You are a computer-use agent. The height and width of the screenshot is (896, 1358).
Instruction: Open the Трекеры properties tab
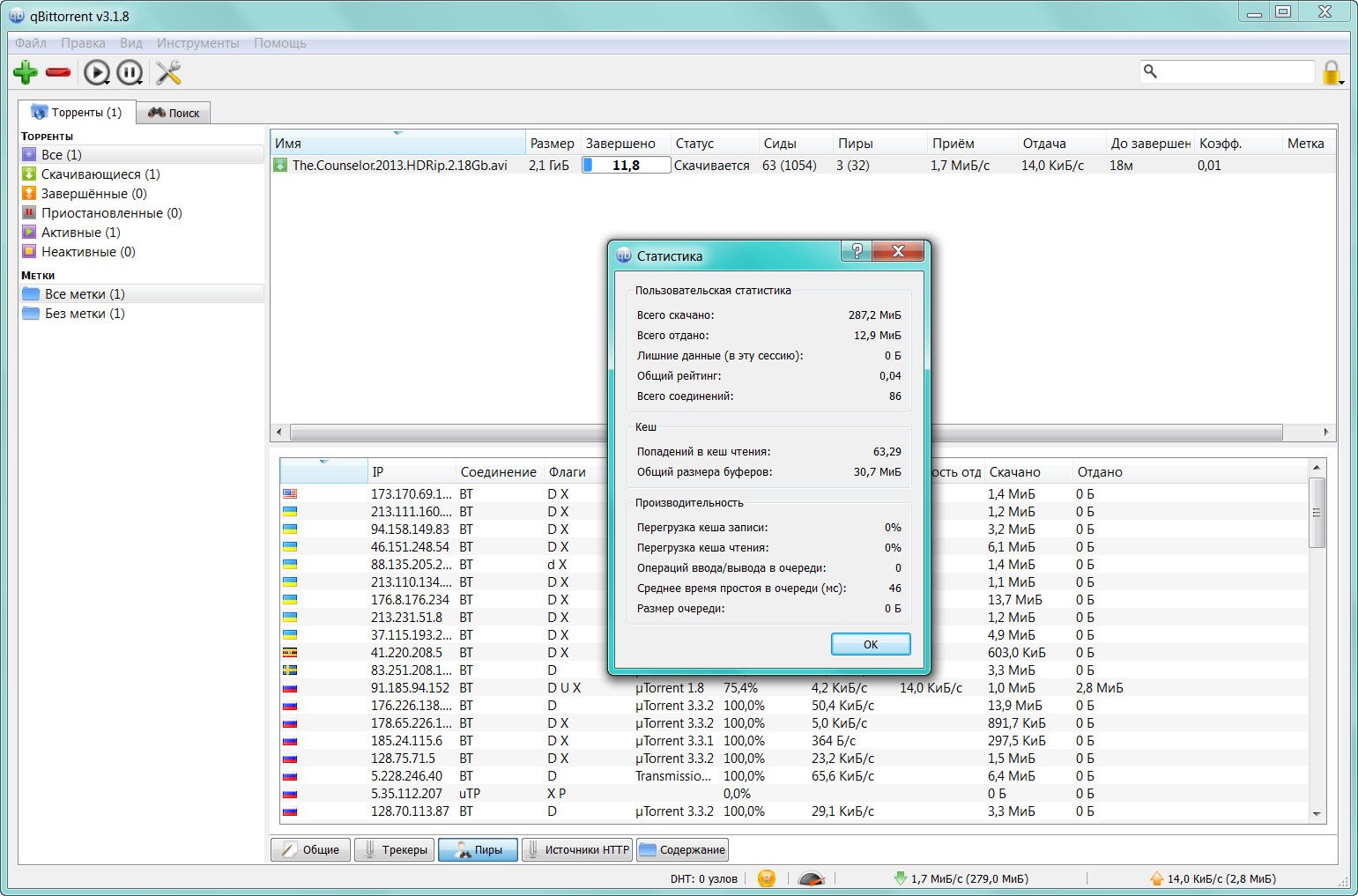coord(394,849)
